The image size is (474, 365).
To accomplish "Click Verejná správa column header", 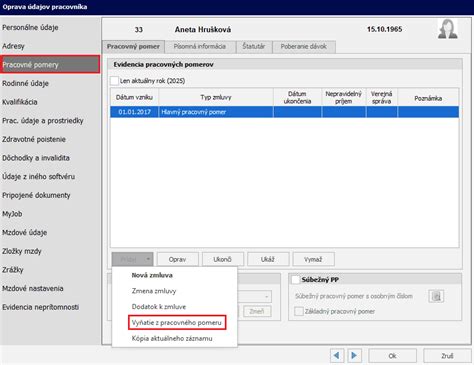I will click(382, 97).
